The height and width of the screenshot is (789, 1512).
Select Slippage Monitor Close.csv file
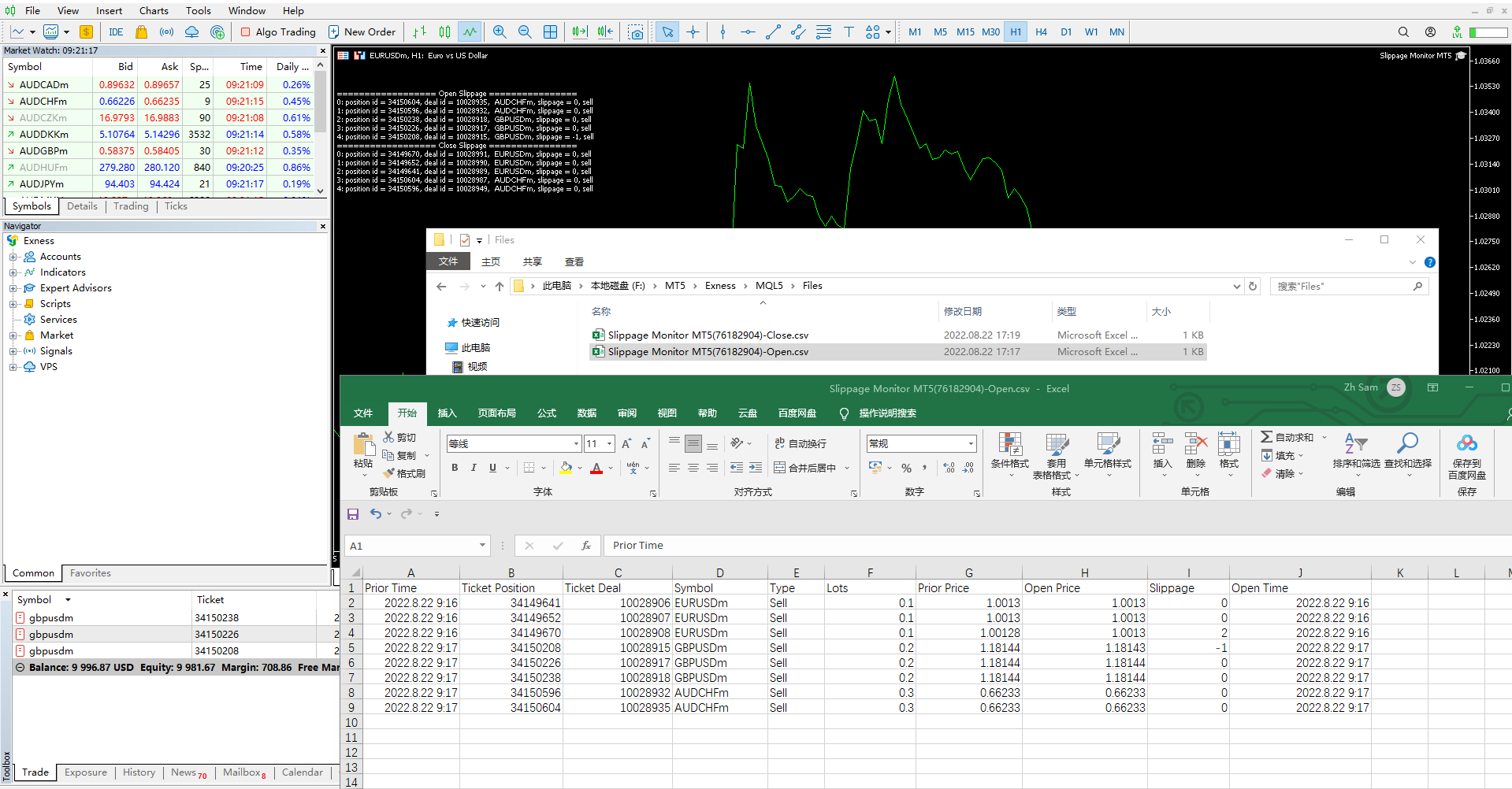pyautogui.click(x=708, y=335)
